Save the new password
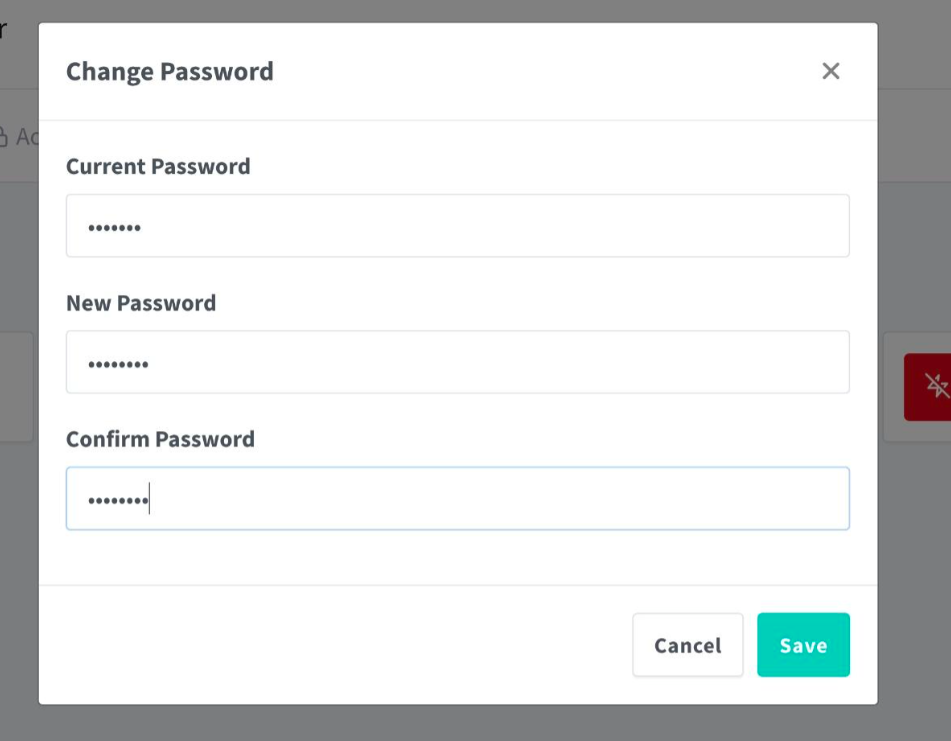This screenshot has height=741, width=951. pos(803,645)
